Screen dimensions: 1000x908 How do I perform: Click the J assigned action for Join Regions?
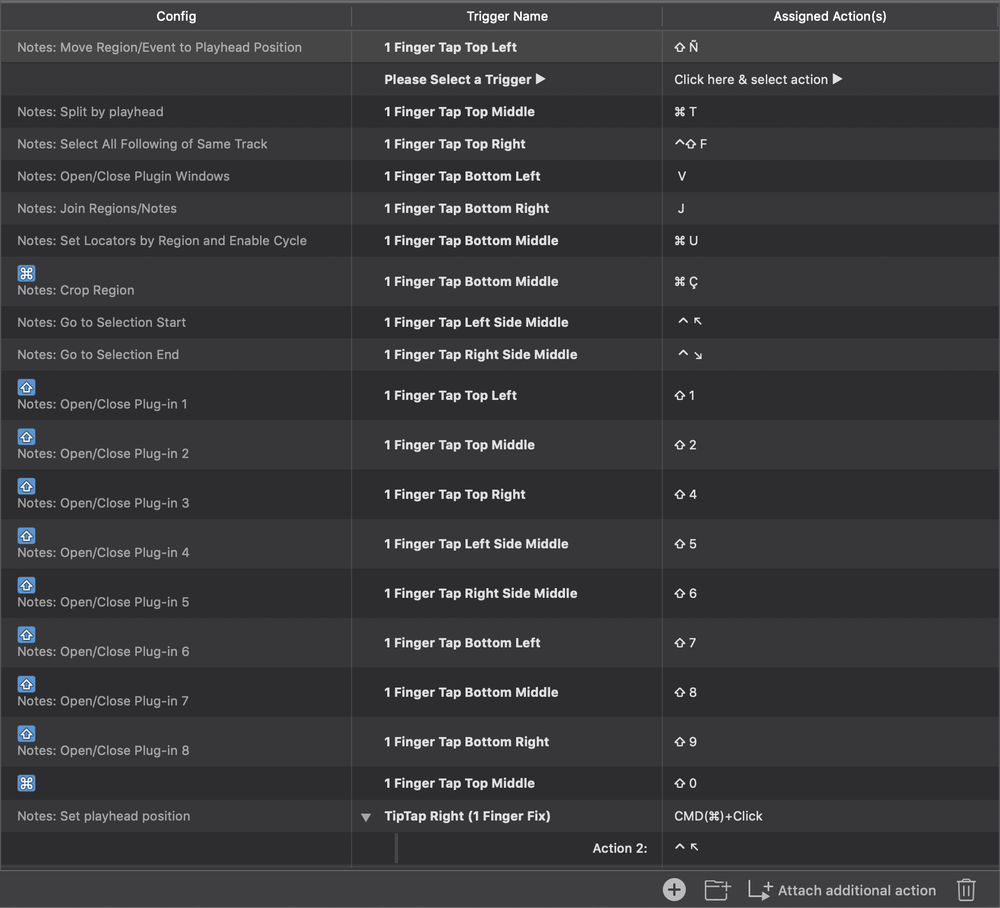click(681, 209)
